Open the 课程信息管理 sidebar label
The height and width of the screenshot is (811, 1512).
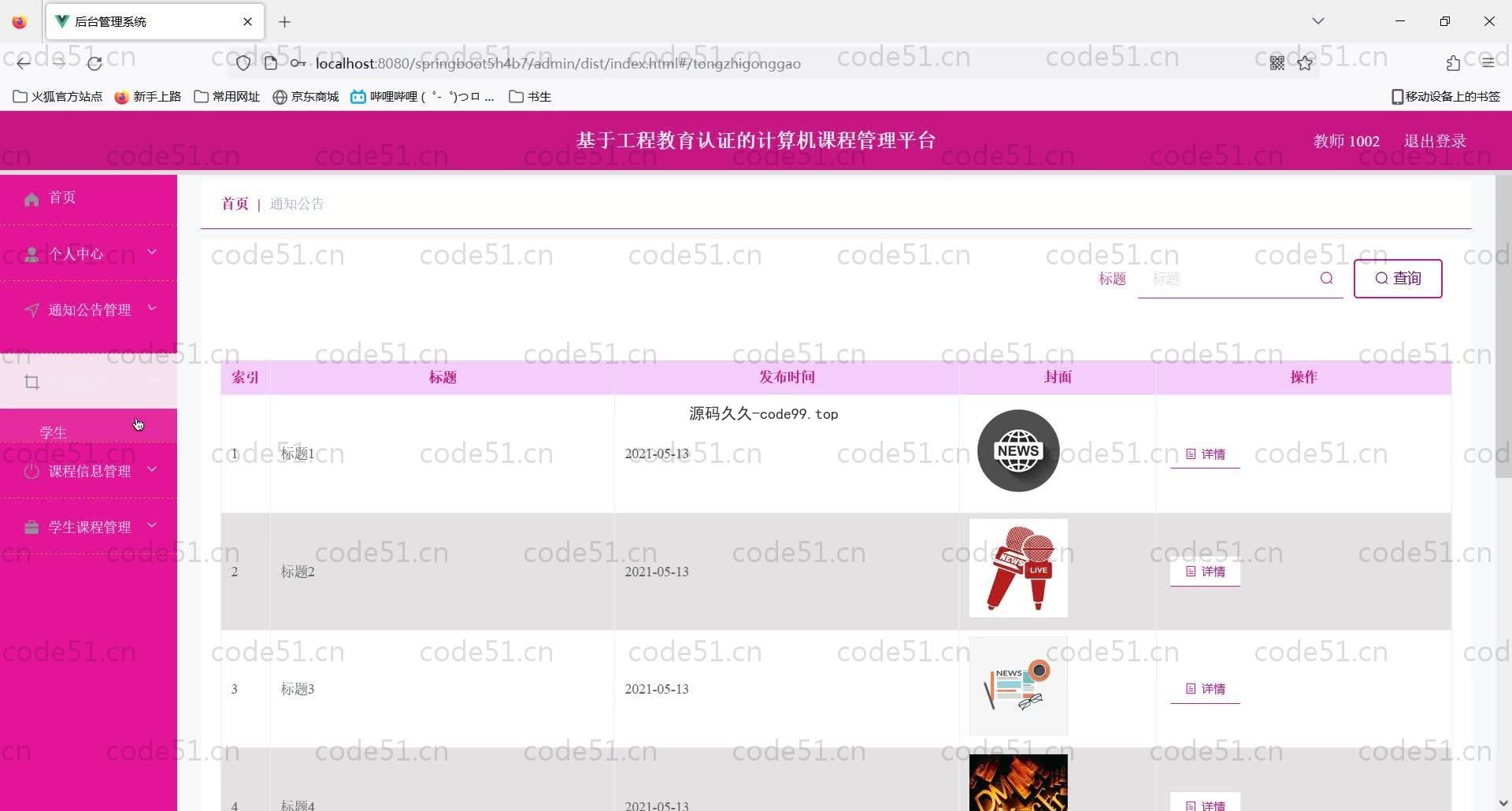pos(90,472)
